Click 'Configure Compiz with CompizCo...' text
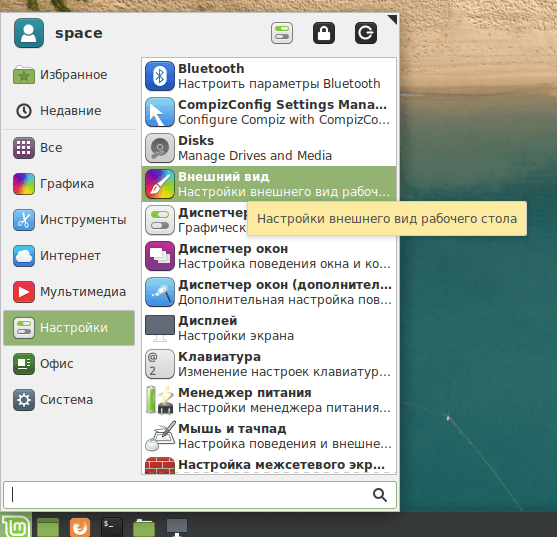The image size is (557, 537). click(x=284, y=120)
